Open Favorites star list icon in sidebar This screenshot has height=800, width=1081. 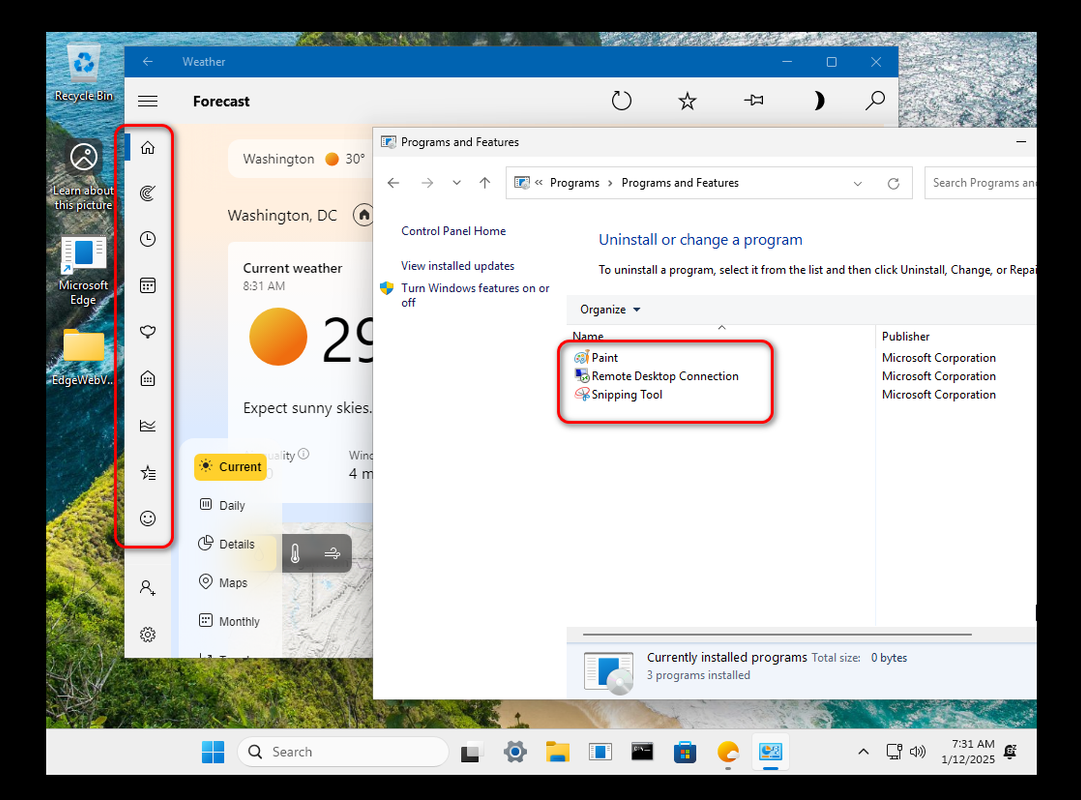[x=148, y=472]
